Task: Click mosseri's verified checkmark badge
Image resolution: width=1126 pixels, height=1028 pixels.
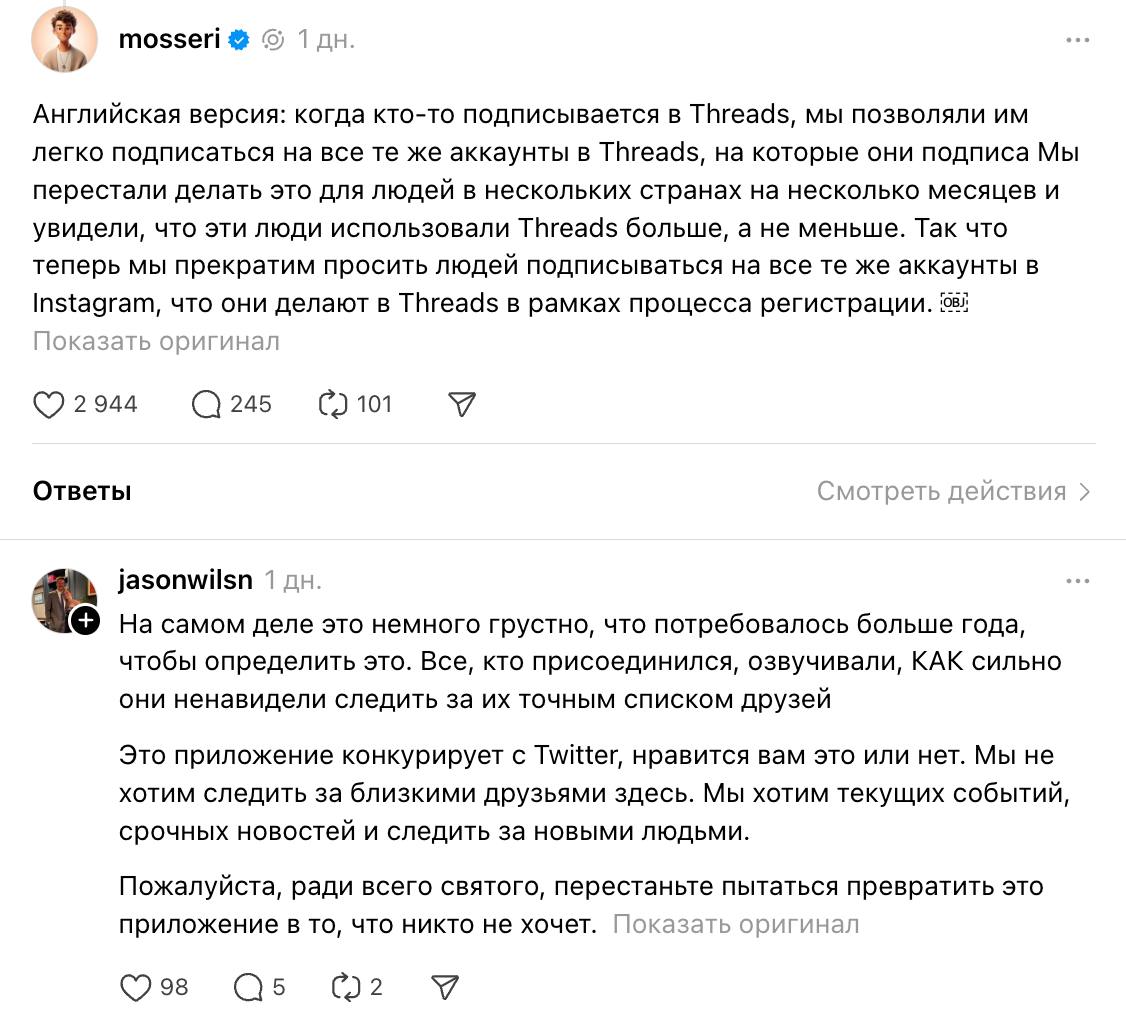Action: [237, 40]
